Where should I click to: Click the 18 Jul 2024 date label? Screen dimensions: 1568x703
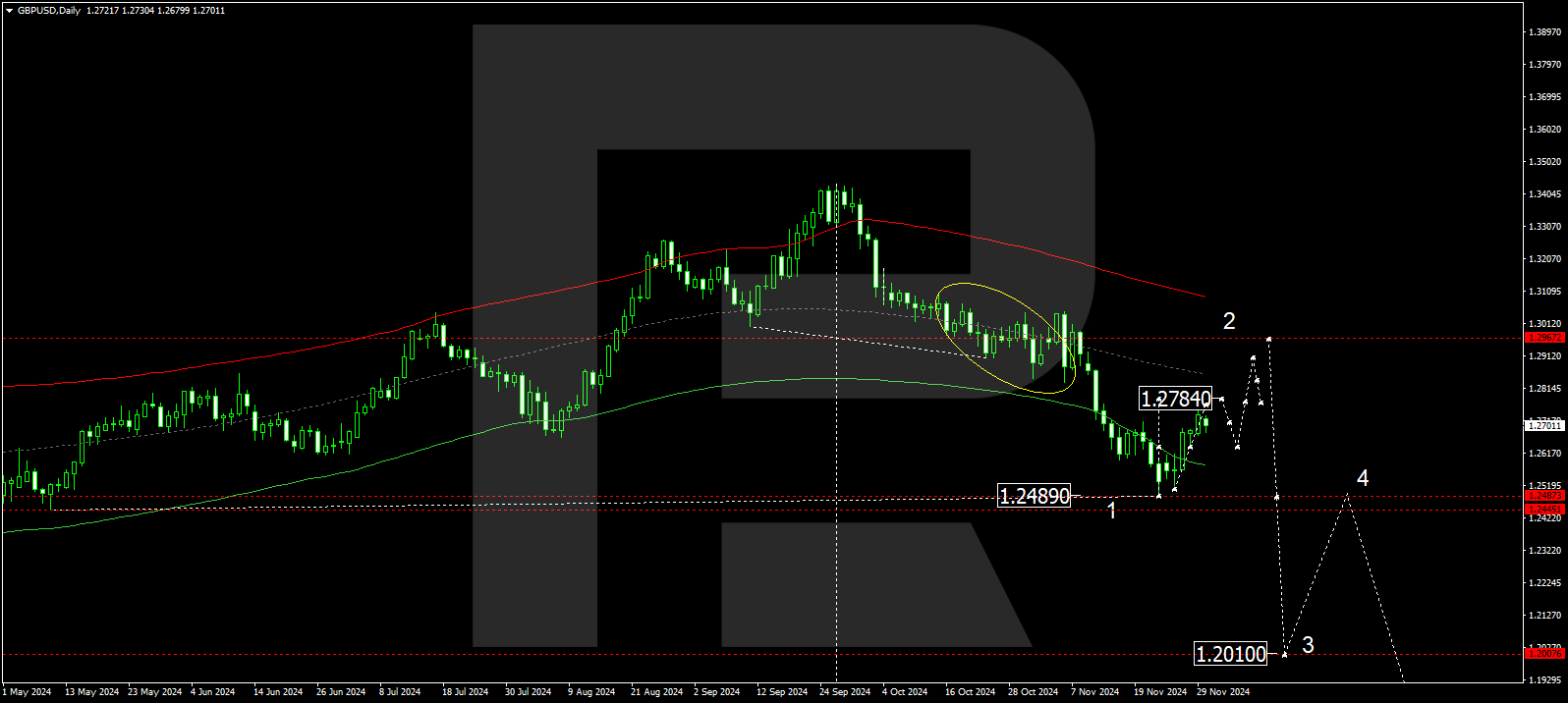point(465,692)
